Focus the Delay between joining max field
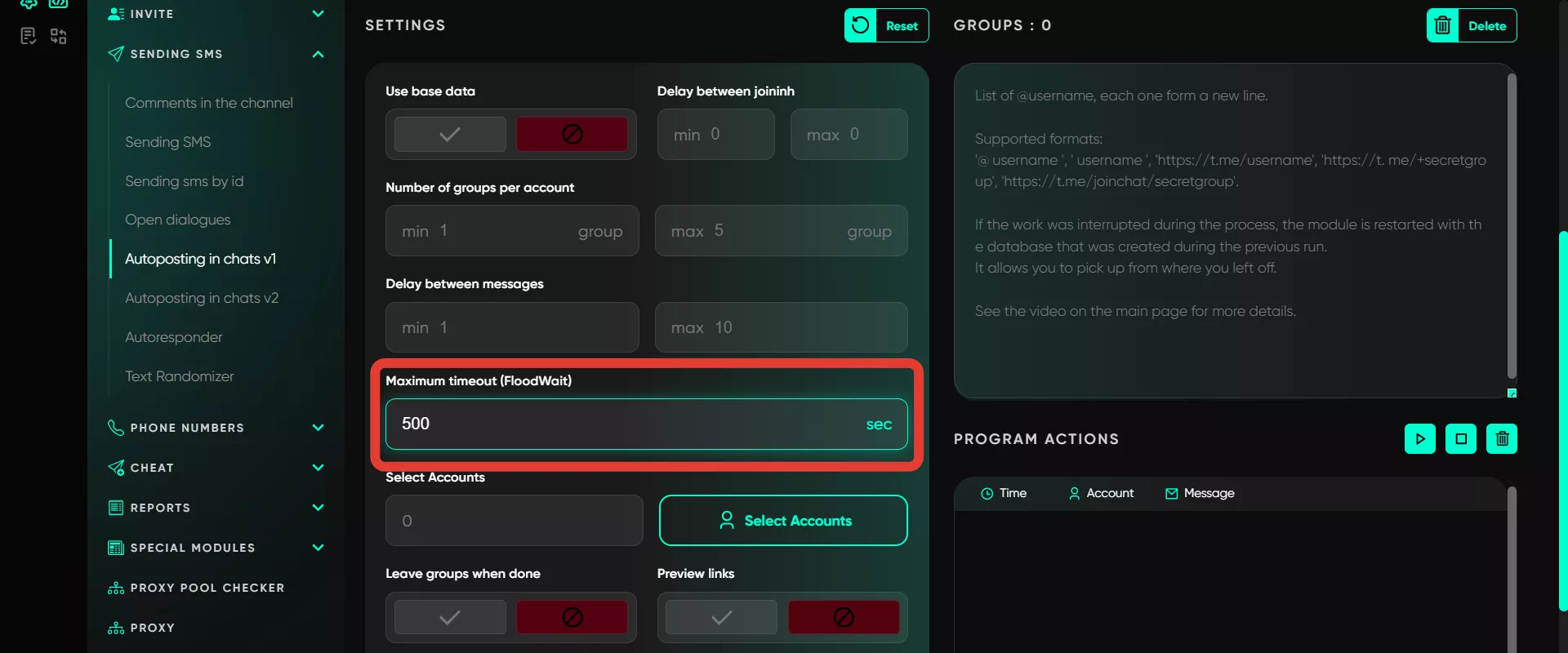This screenshot has height=653, width=1568. [849, 134]
